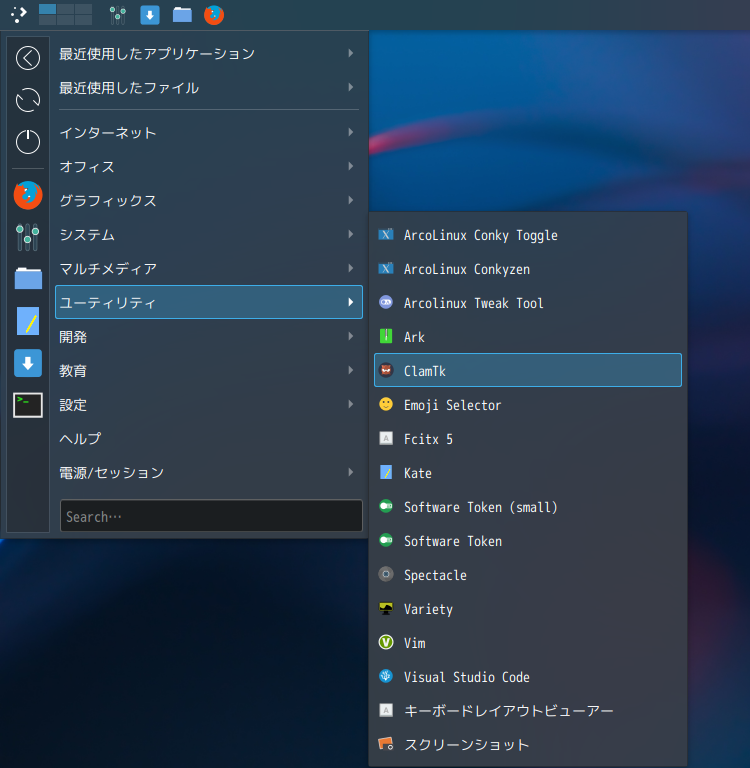Click Firefox icon in the top panel
Viewport: 750px width, 768px height.
click(214, 15)
